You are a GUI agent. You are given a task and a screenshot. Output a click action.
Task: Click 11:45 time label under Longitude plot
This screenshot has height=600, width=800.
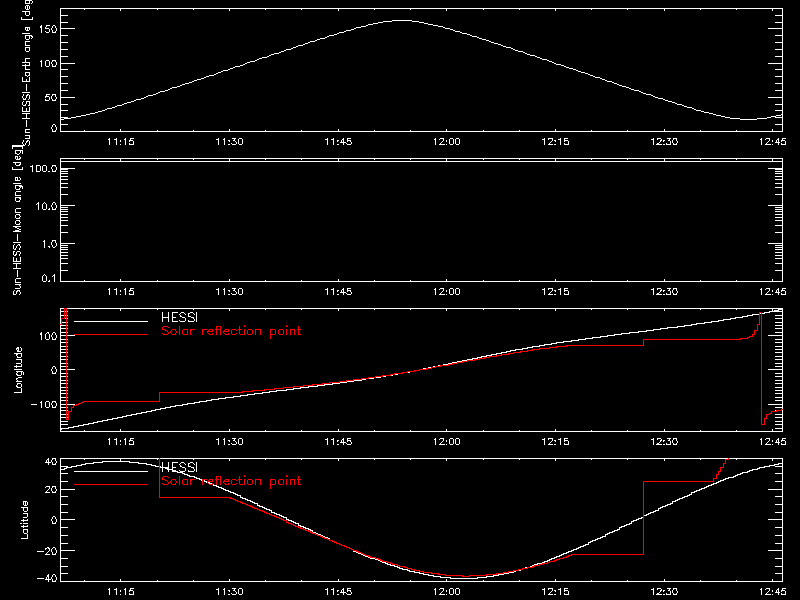tap(338, 441)
